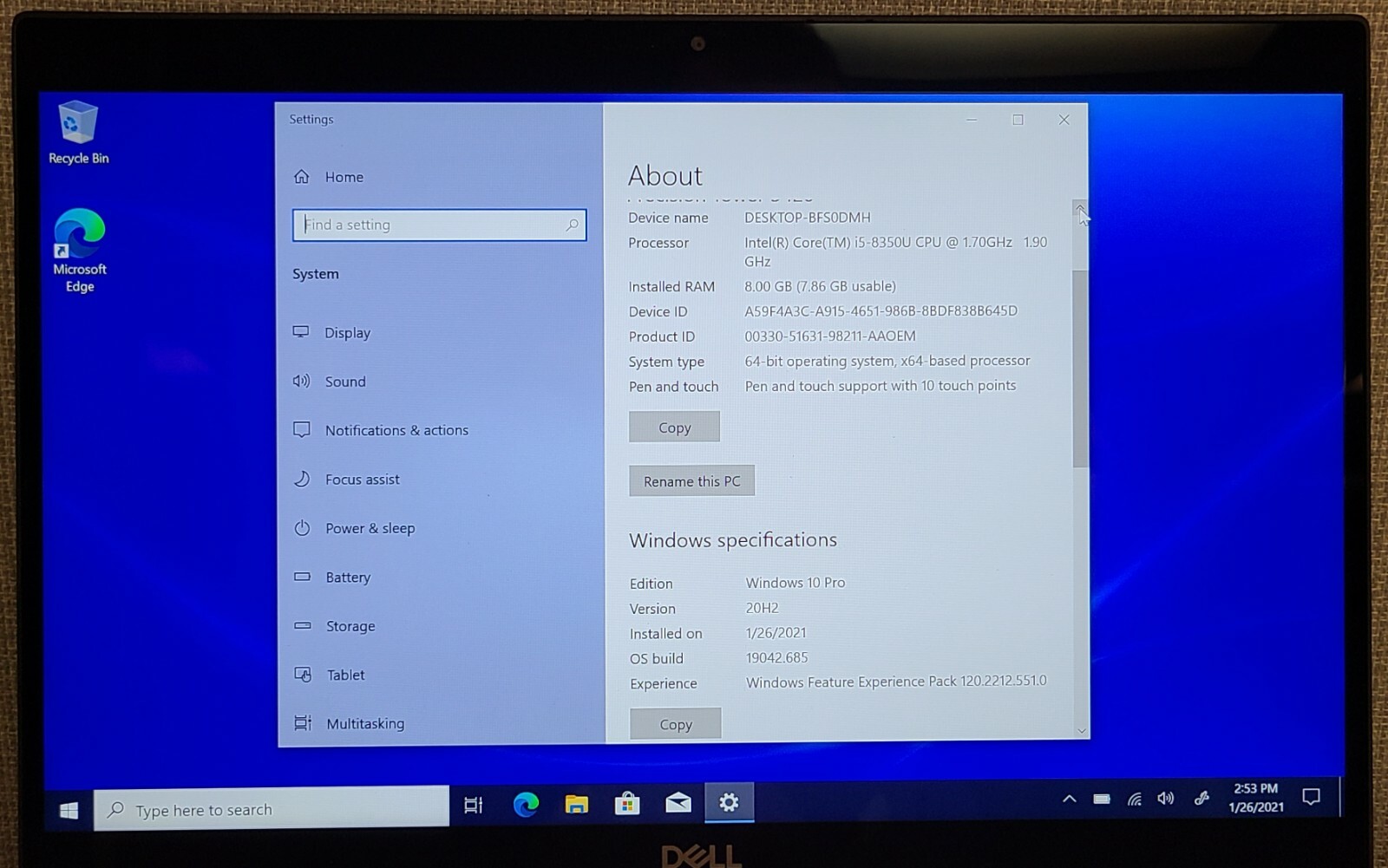
Task: Maximize the Settings window
Action: pos(1018,120)
